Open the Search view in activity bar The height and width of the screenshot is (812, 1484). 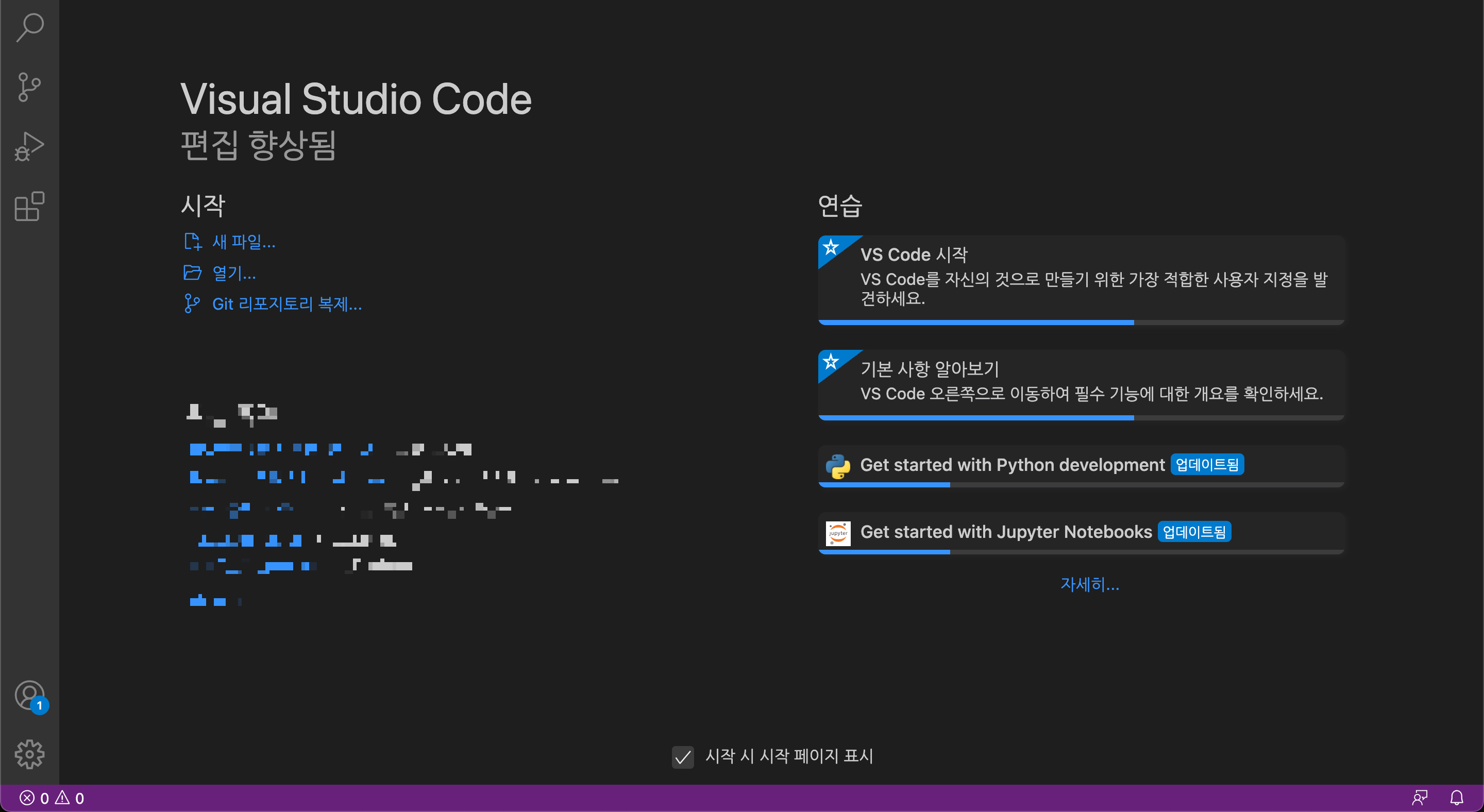(x=29, y=27)
